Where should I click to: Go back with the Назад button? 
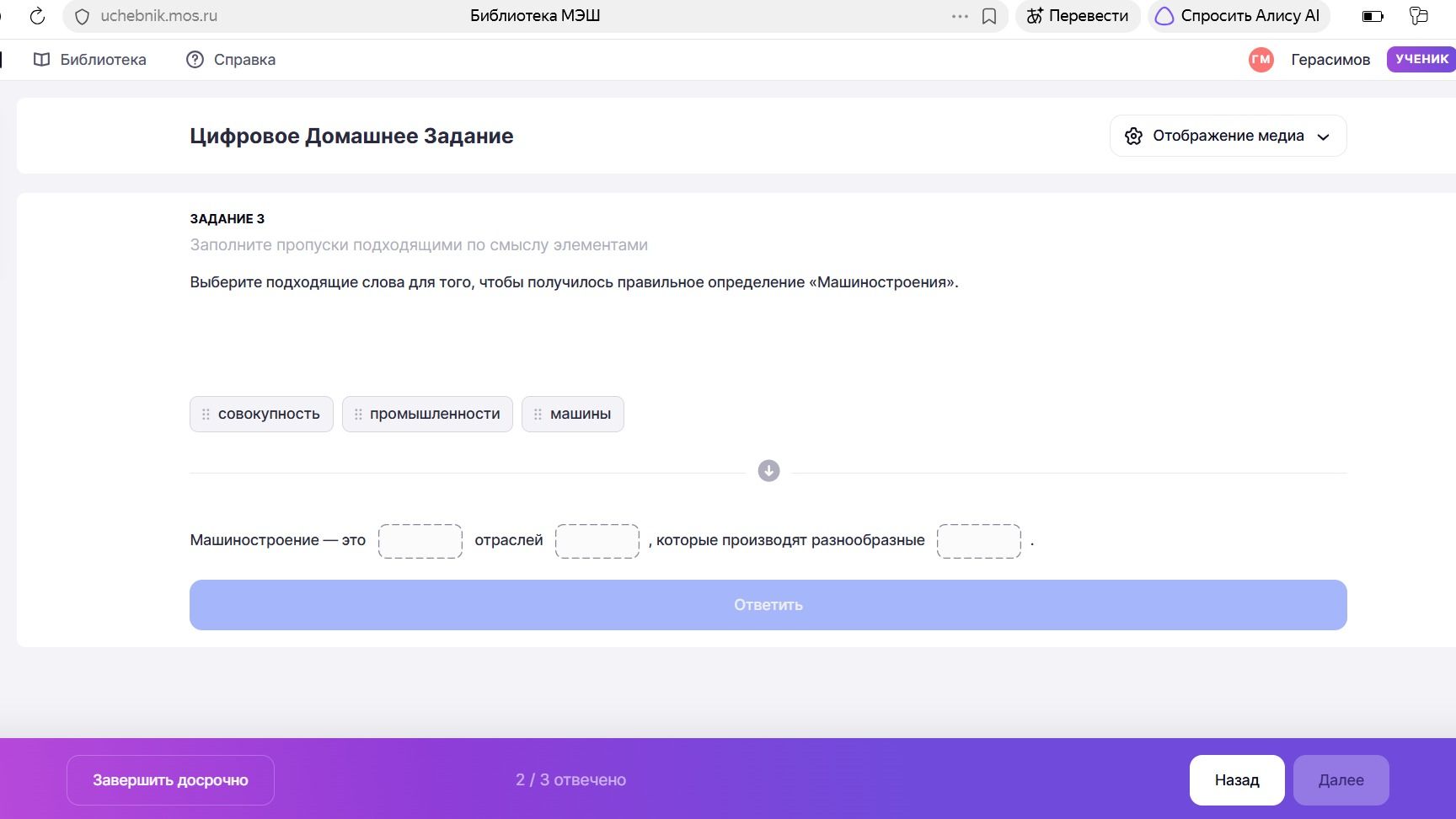1237,780
